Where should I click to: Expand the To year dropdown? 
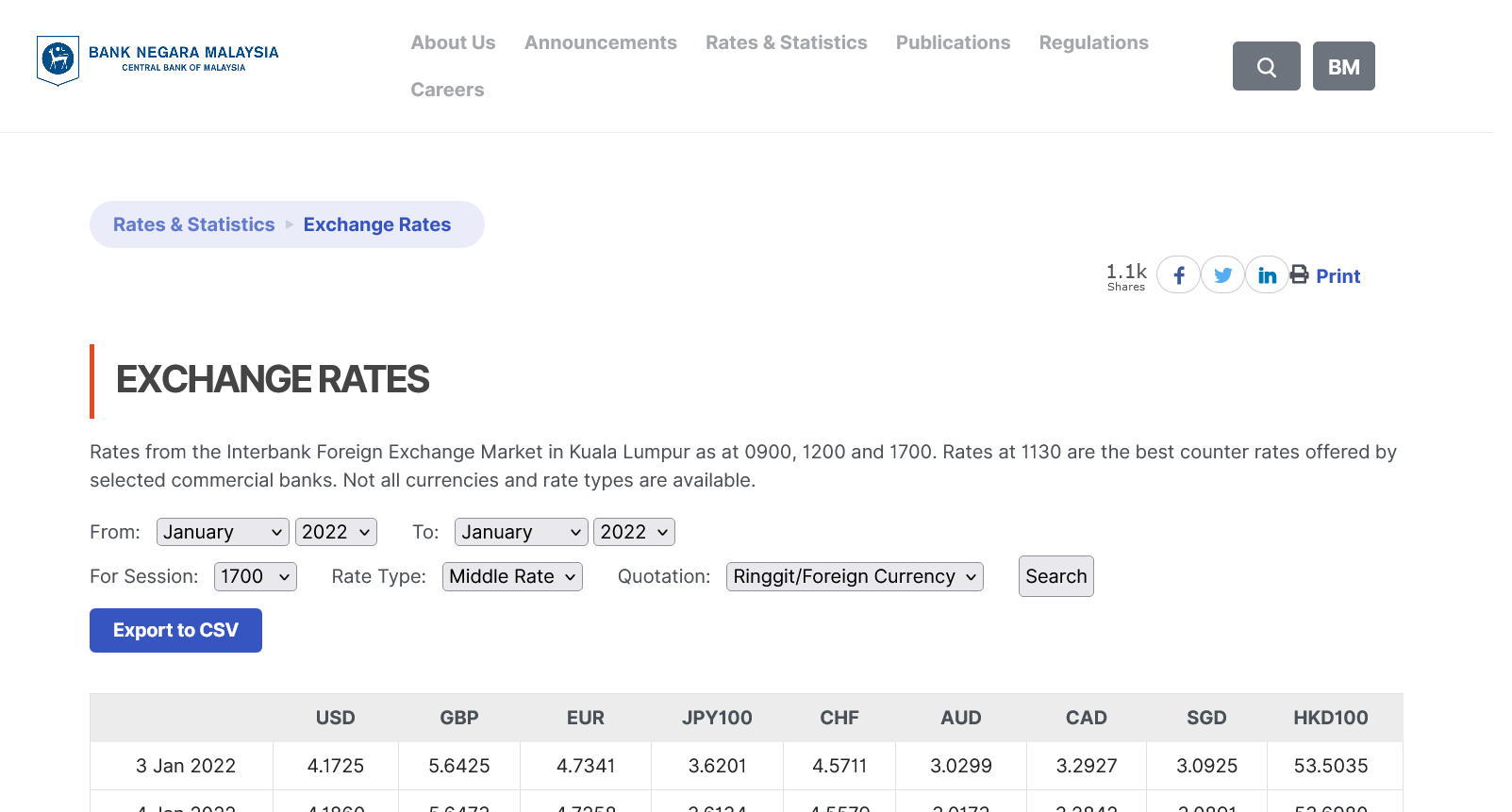tap(634, 532)
